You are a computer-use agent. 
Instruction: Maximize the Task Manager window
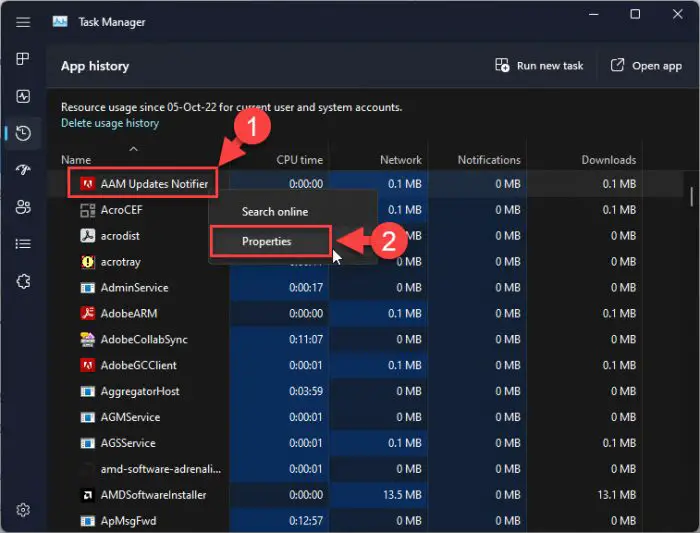635,14
